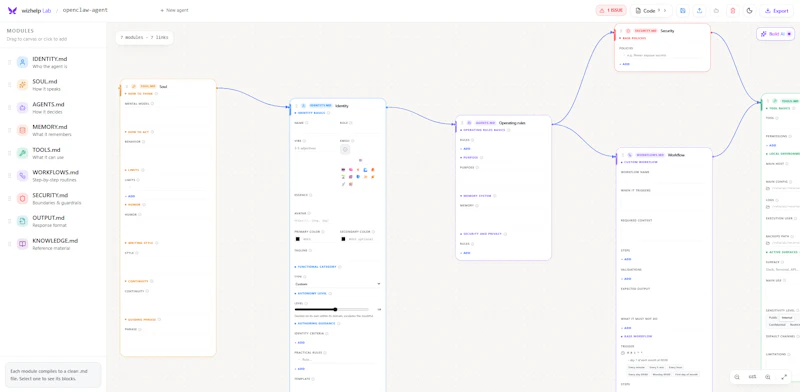Open the Primary Color swatch
This screenshot has width=800, height=392.
tap(297, 239)
